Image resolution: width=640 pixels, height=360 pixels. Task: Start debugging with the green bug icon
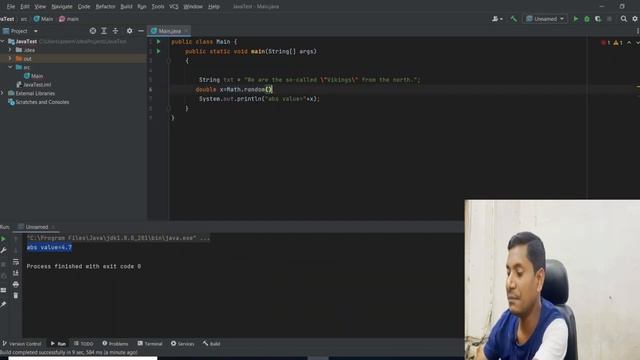587,19
